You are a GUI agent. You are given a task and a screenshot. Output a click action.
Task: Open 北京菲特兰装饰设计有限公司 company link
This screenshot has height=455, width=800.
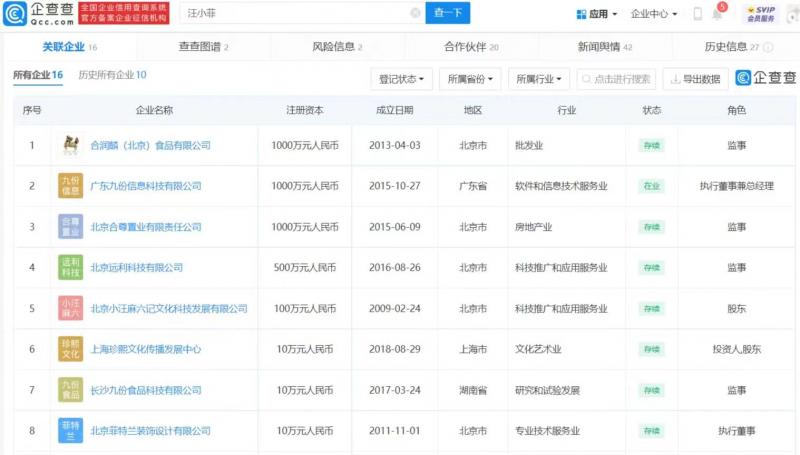(x=151, y=431)
